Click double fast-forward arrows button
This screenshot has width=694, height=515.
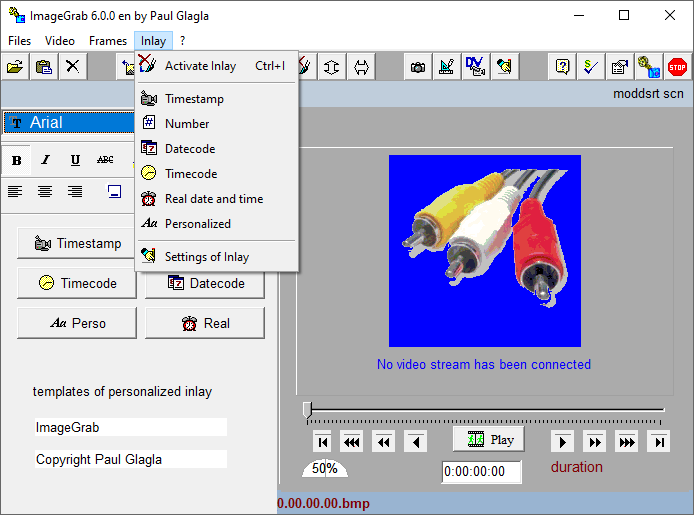click(595, 442)
